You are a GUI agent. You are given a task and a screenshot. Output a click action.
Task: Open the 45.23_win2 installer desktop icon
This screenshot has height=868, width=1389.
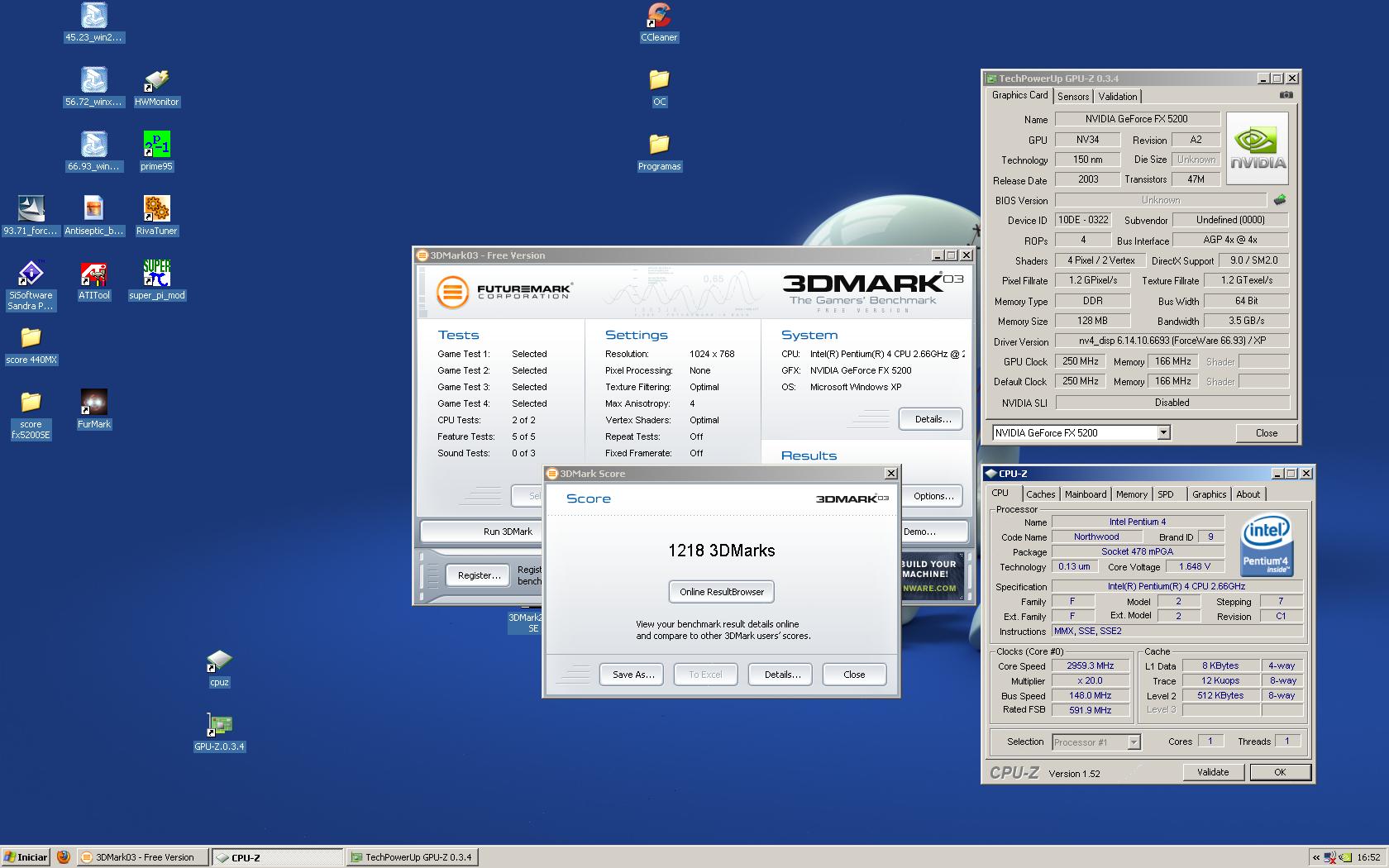pyautogui.click(x=93, y=22)
